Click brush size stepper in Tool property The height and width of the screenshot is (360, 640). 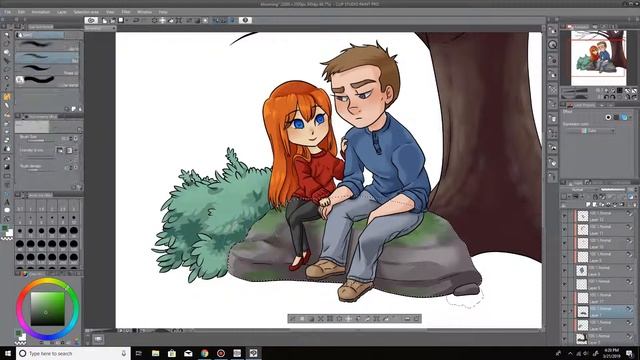pos(71,139)
